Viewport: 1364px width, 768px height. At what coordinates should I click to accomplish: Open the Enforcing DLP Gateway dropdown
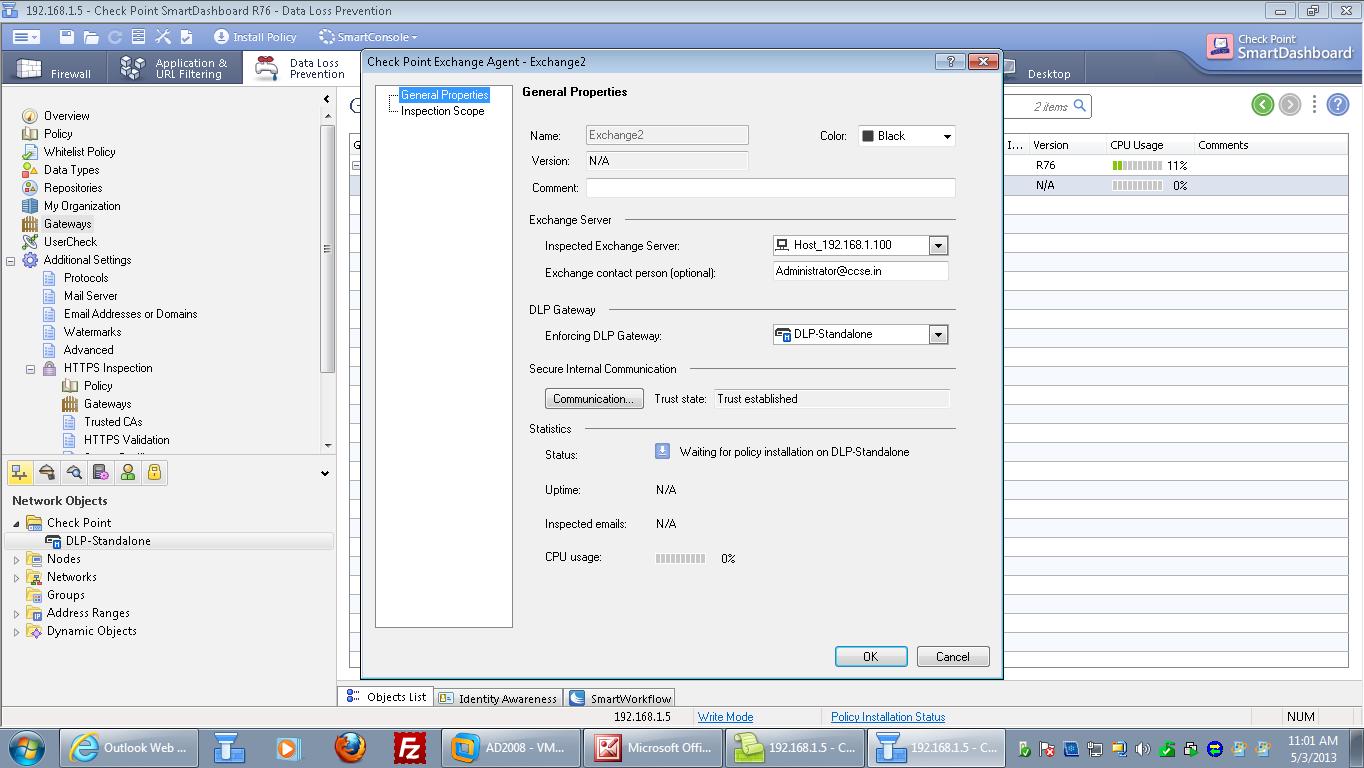pos(938,335)
